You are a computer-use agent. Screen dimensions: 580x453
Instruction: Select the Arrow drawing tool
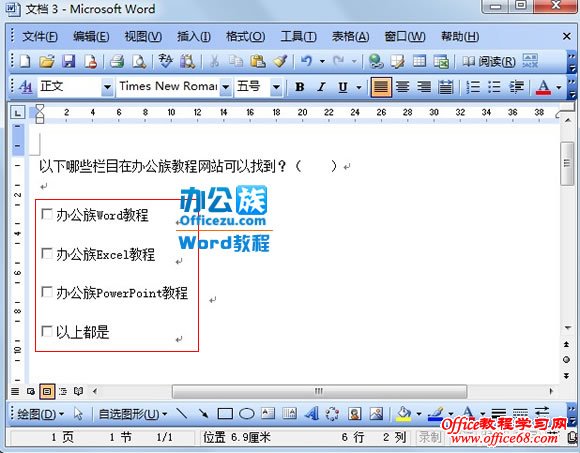pos(203,413)
